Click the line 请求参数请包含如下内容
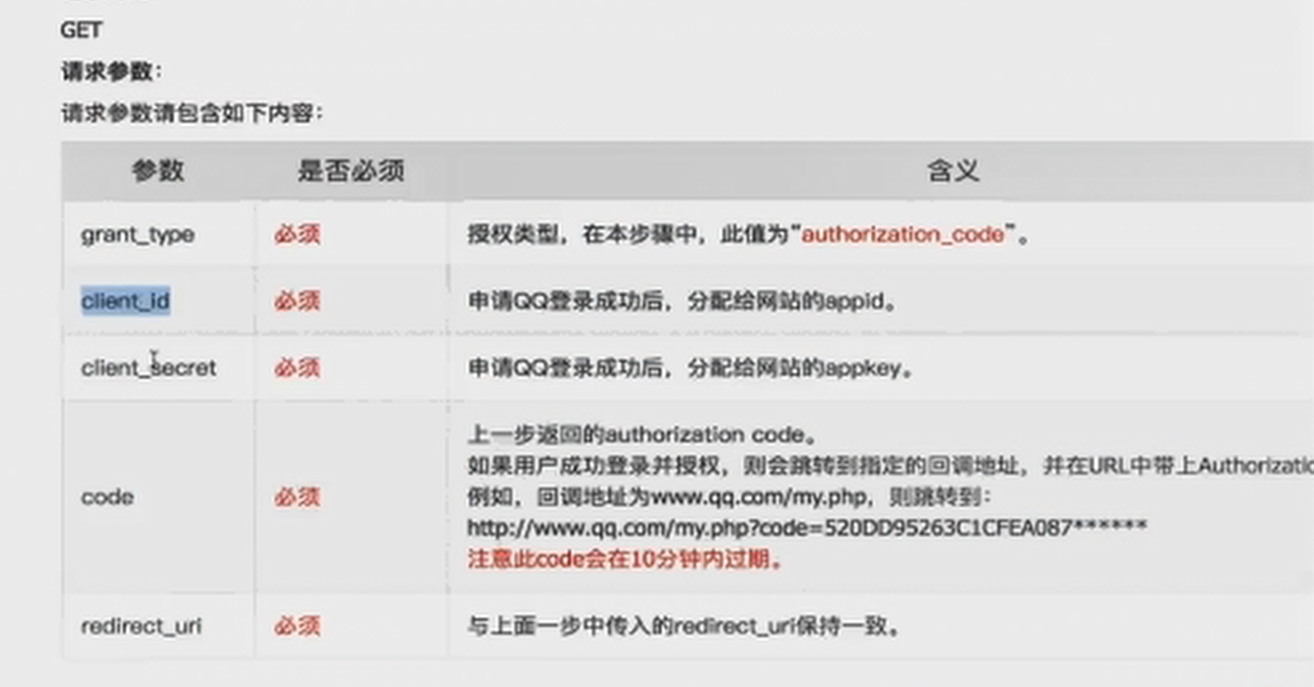 192,113
